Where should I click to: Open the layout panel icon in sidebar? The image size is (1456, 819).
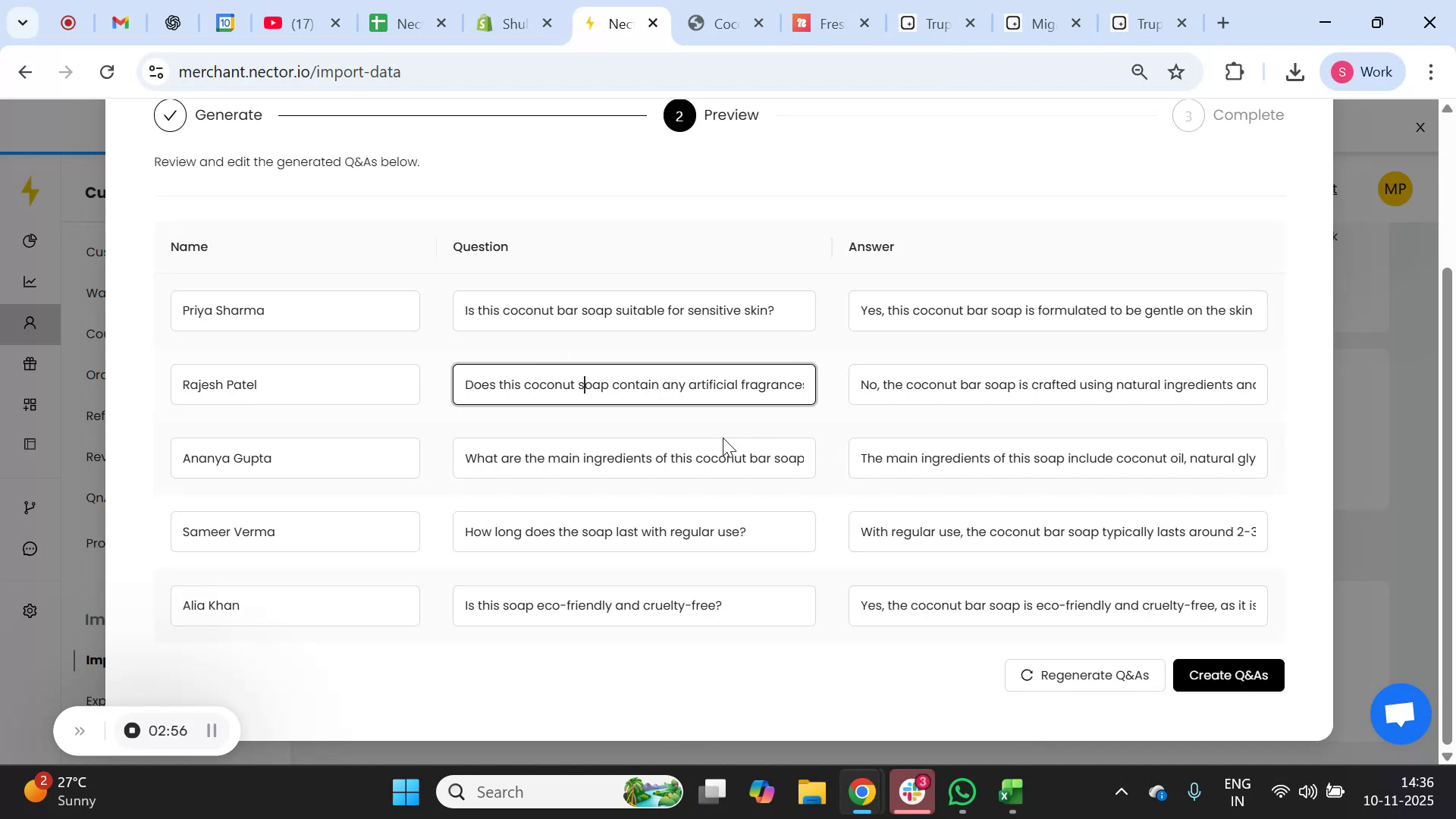pyautogui.click(x=30, y=444)
